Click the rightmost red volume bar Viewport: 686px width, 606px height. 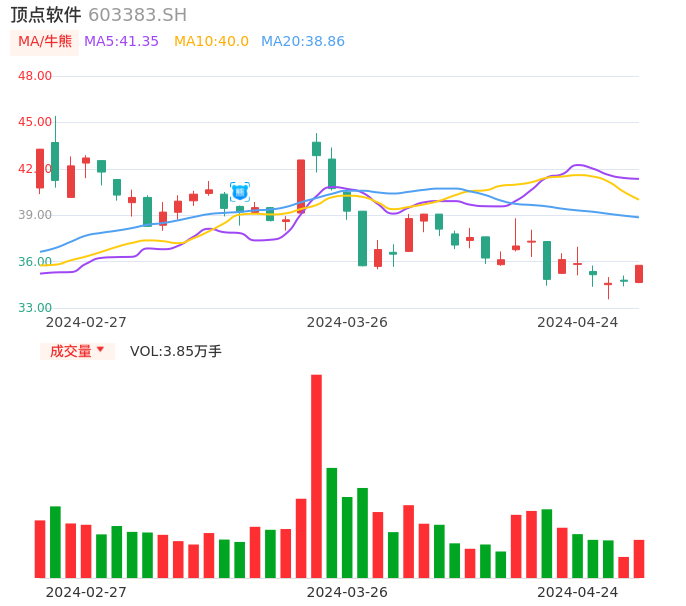tap(639, 559)
